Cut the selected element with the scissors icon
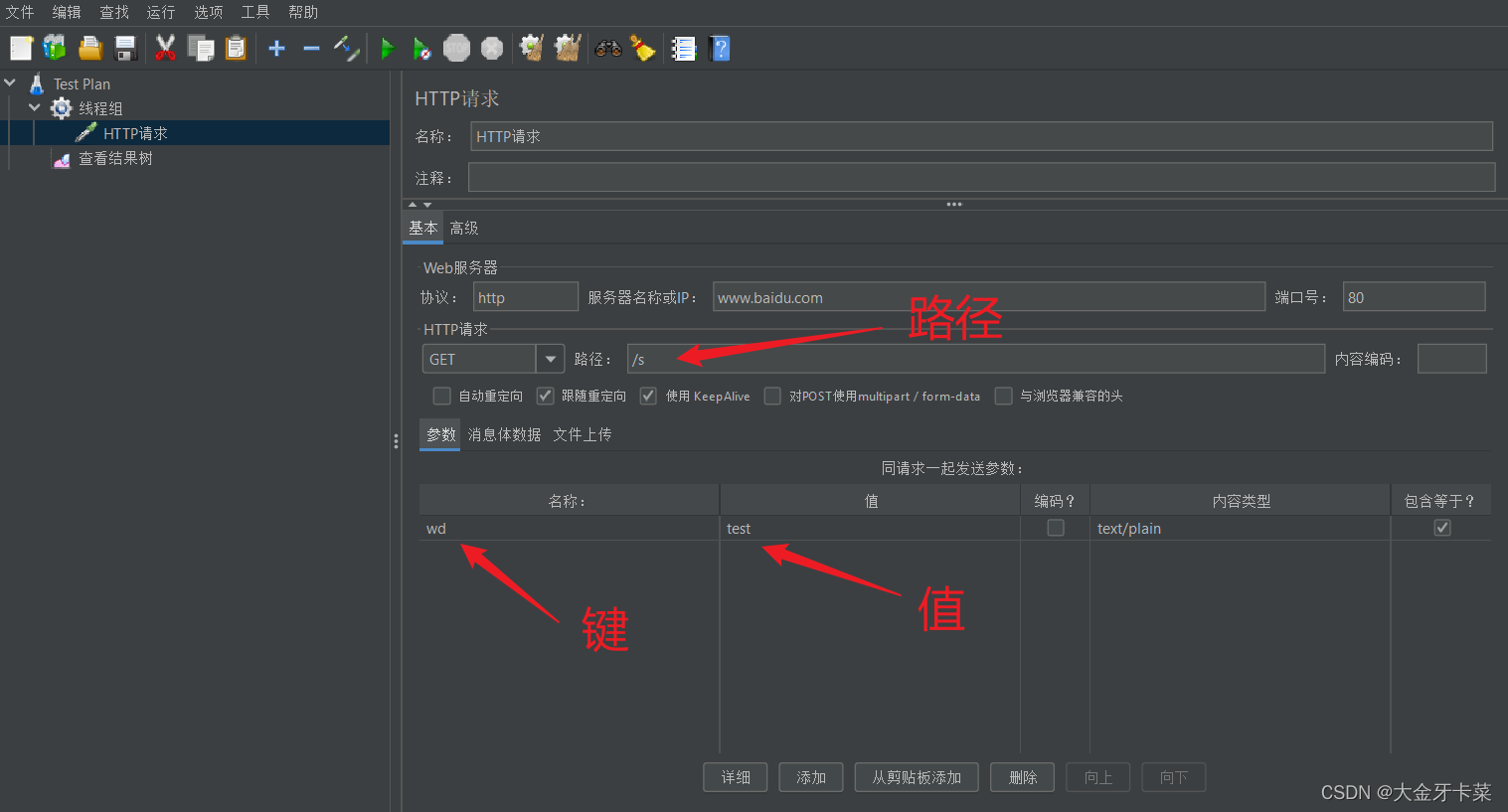 (x=165, y=48)
